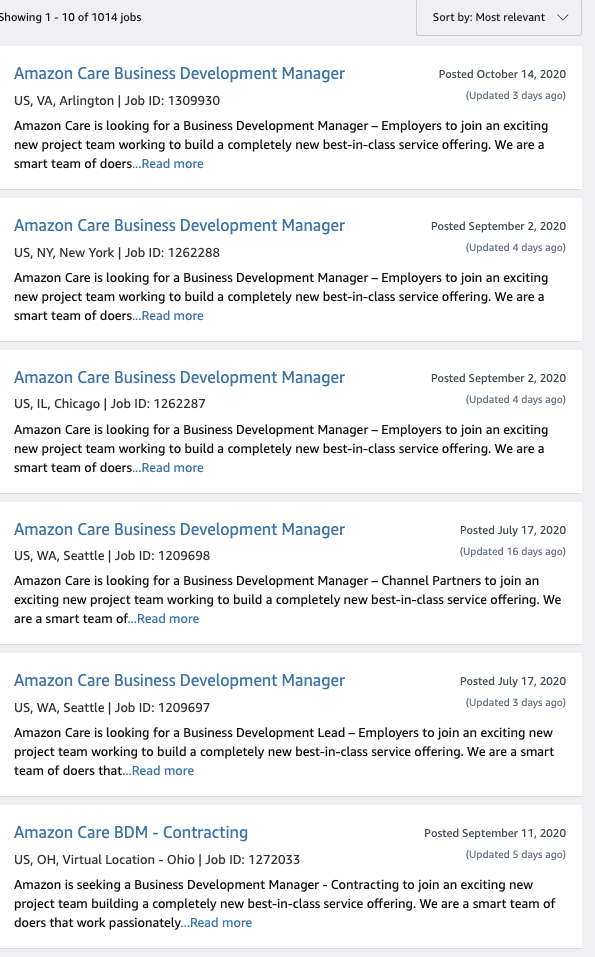
Task: Click the Showing 1 - 10 of 1014 jobs text
Action: 71,17
